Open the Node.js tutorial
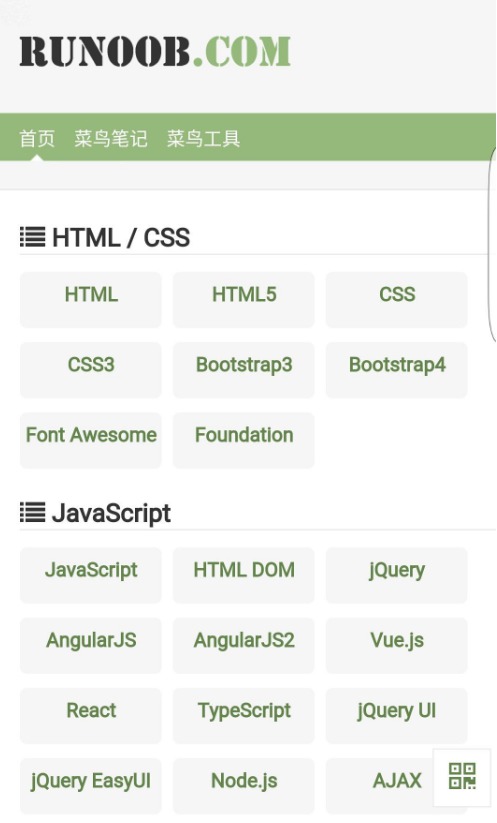This screenshot has height=823, width=497. point(244,786)
